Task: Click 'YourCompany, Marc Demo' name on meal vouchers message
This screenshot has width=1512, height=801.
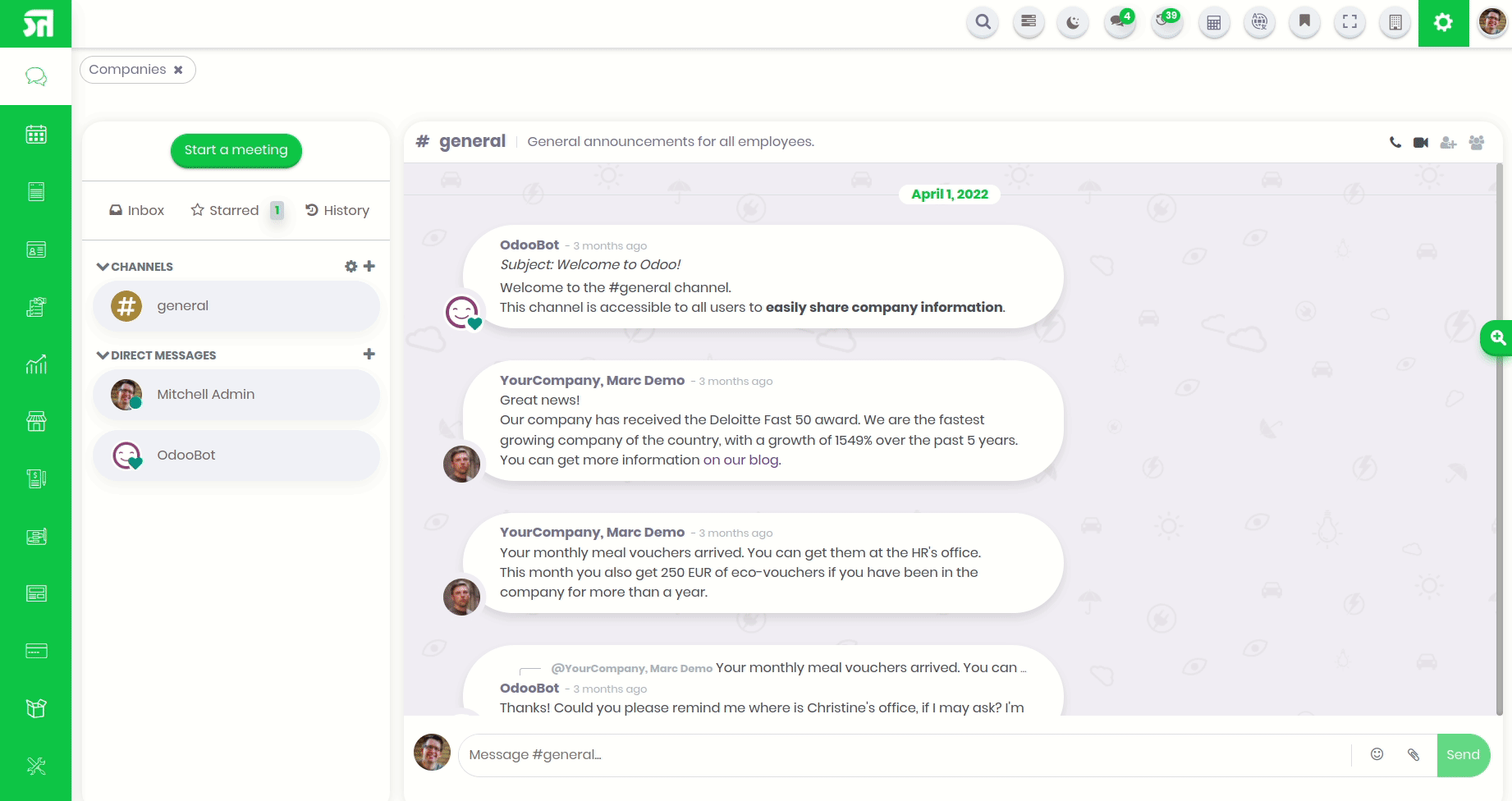Action: click(x=592, y=532)
